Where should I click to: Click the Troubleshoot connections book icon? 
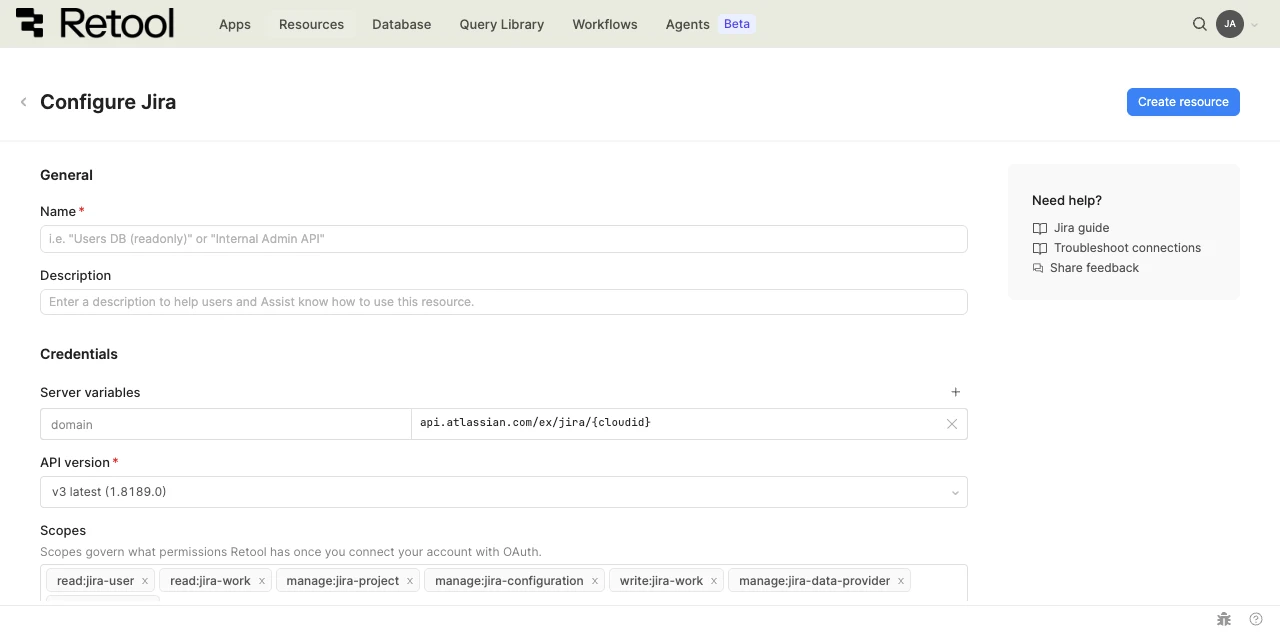[x=1040, y=248]
